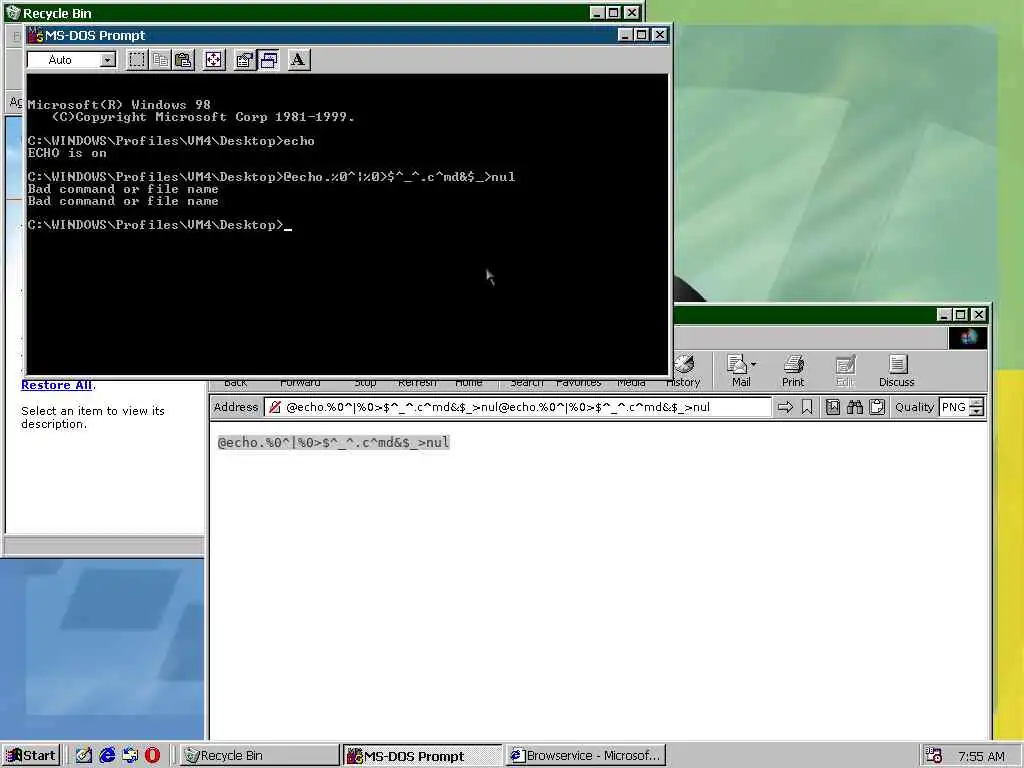Open the Start menu
Viewport: 1024px width, 768px height.
click(x=31, y=756)
